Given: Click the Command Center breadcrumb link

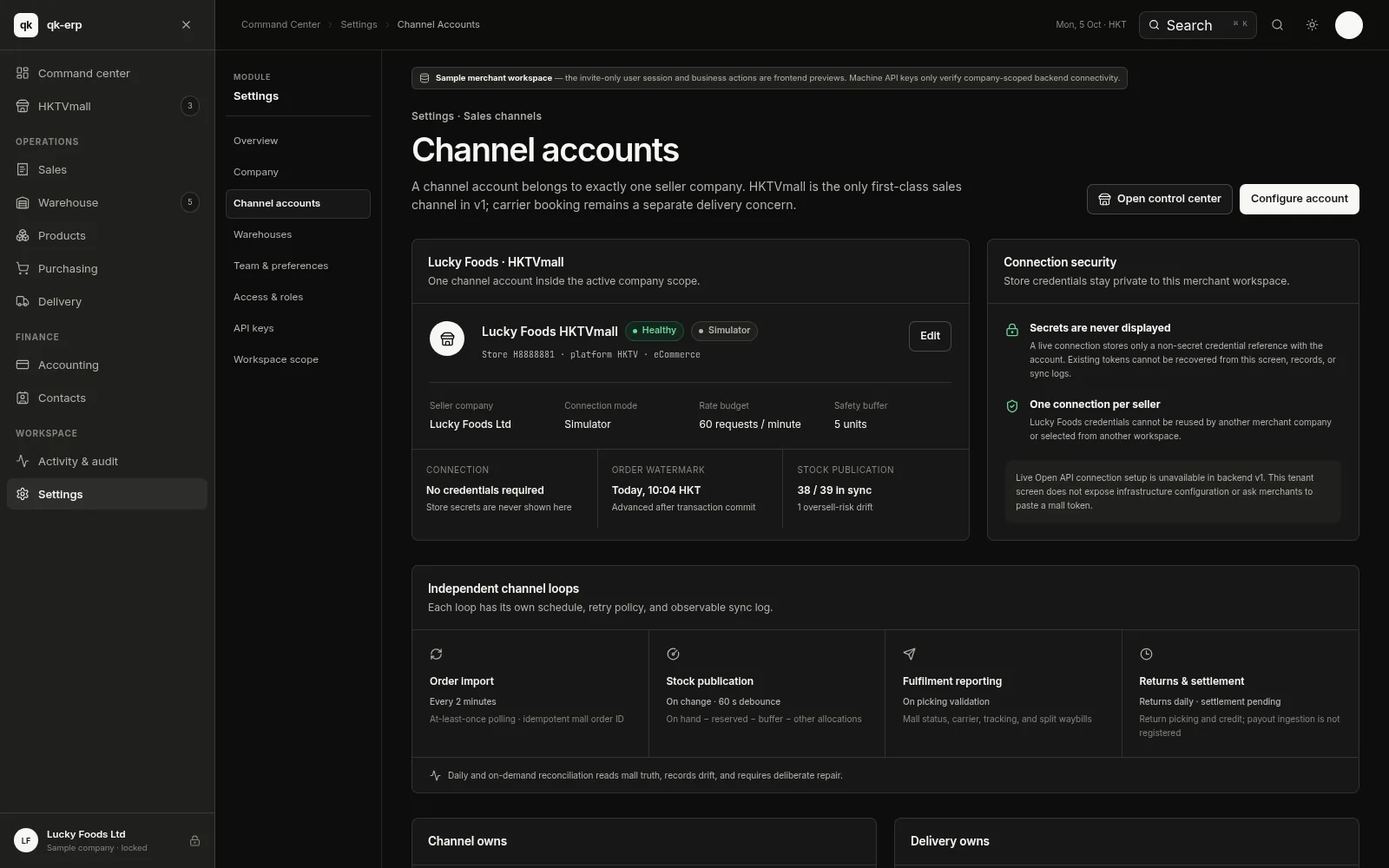Looking at the screenshot, I should tap(280, 24).
